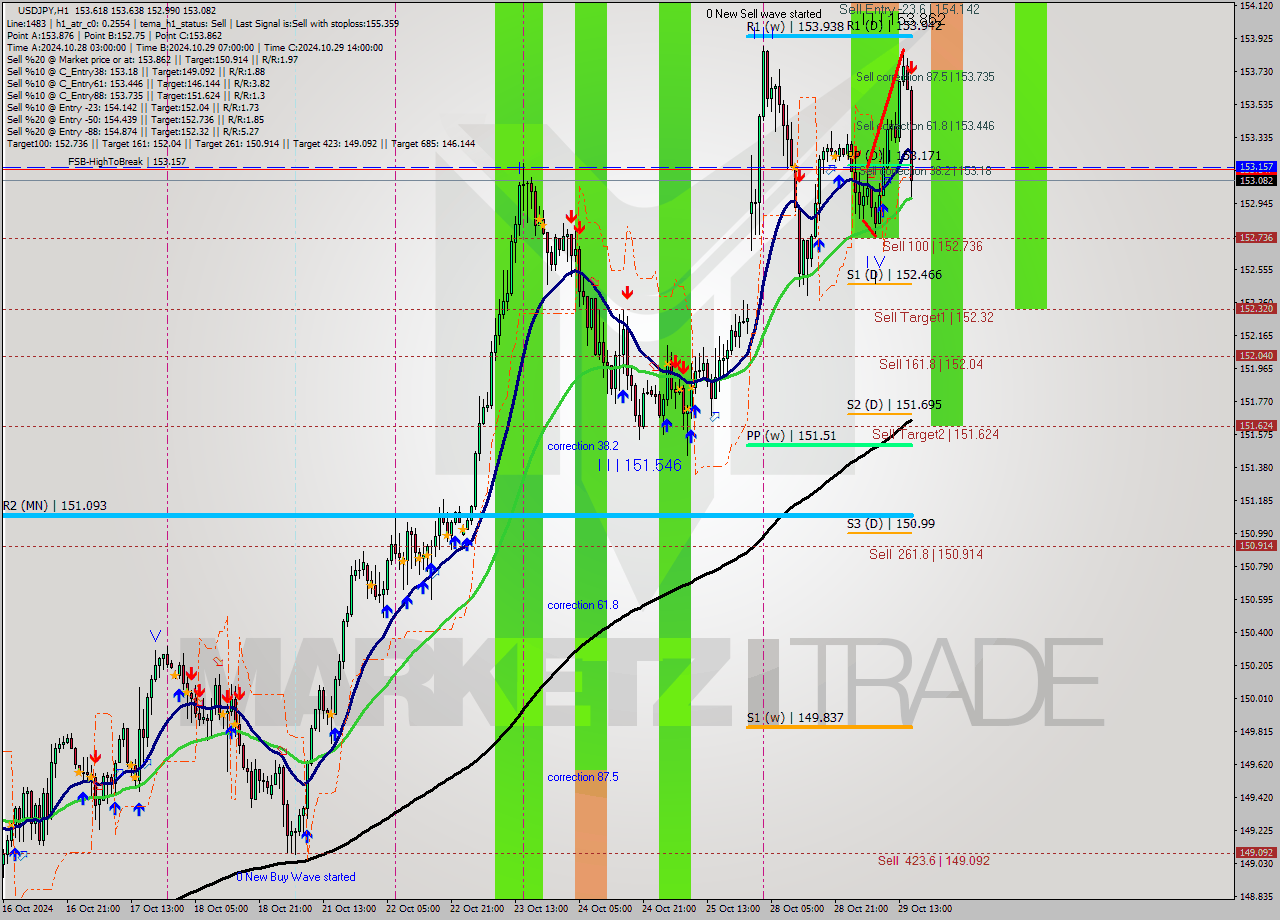The width and height of the screenshot is (1280, 920).
Task: Click the S1 (D) 152.466 label
Action: click(x=894, y=274)
